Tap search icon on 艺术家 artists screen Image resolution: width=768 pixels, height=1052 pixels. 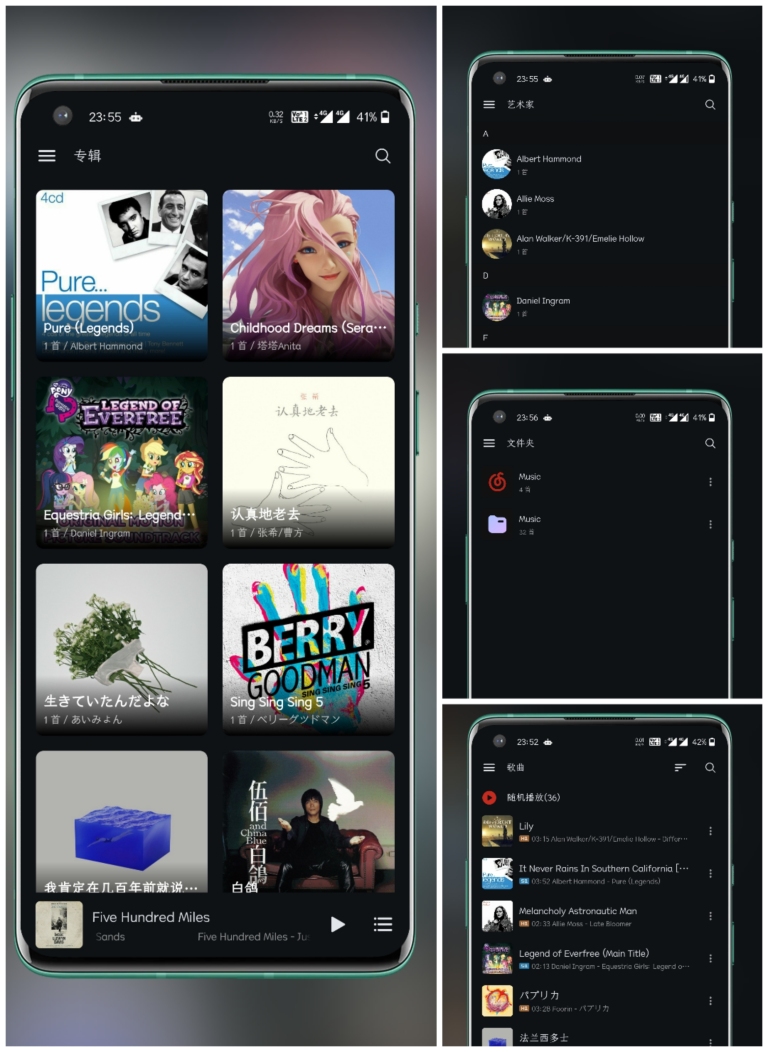710,105
